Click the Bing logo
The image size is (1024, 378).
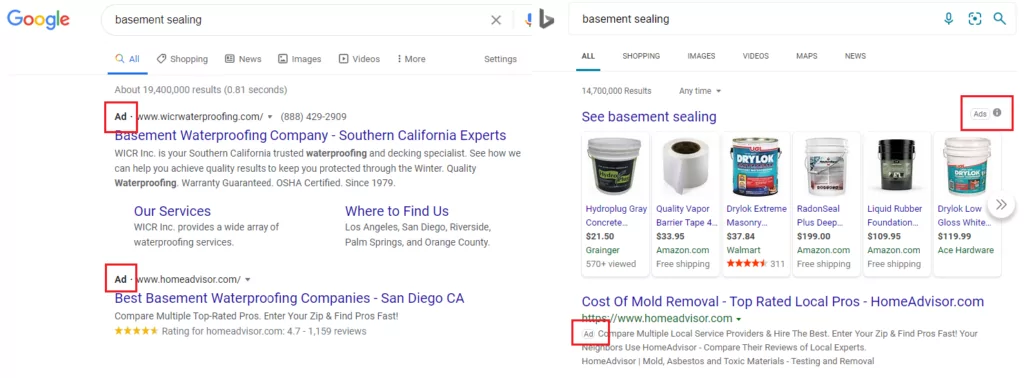(x=547, y=20)
